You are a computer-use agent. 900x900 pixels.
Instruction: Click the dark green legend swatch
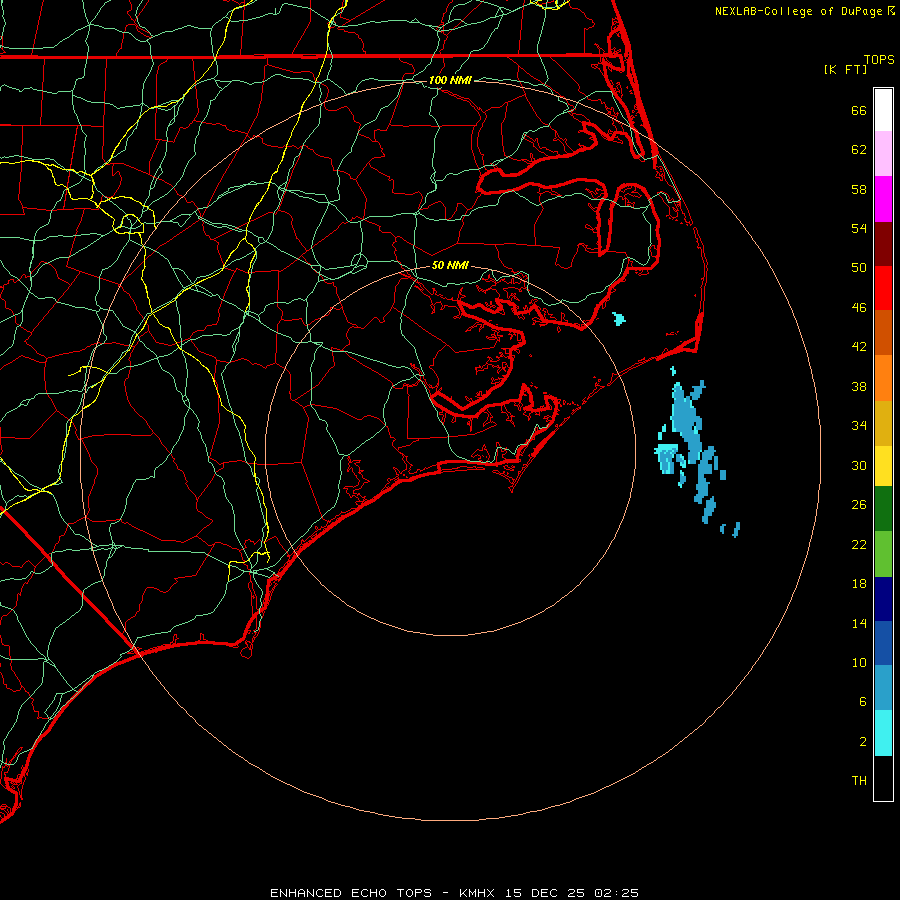click(883, 509)
